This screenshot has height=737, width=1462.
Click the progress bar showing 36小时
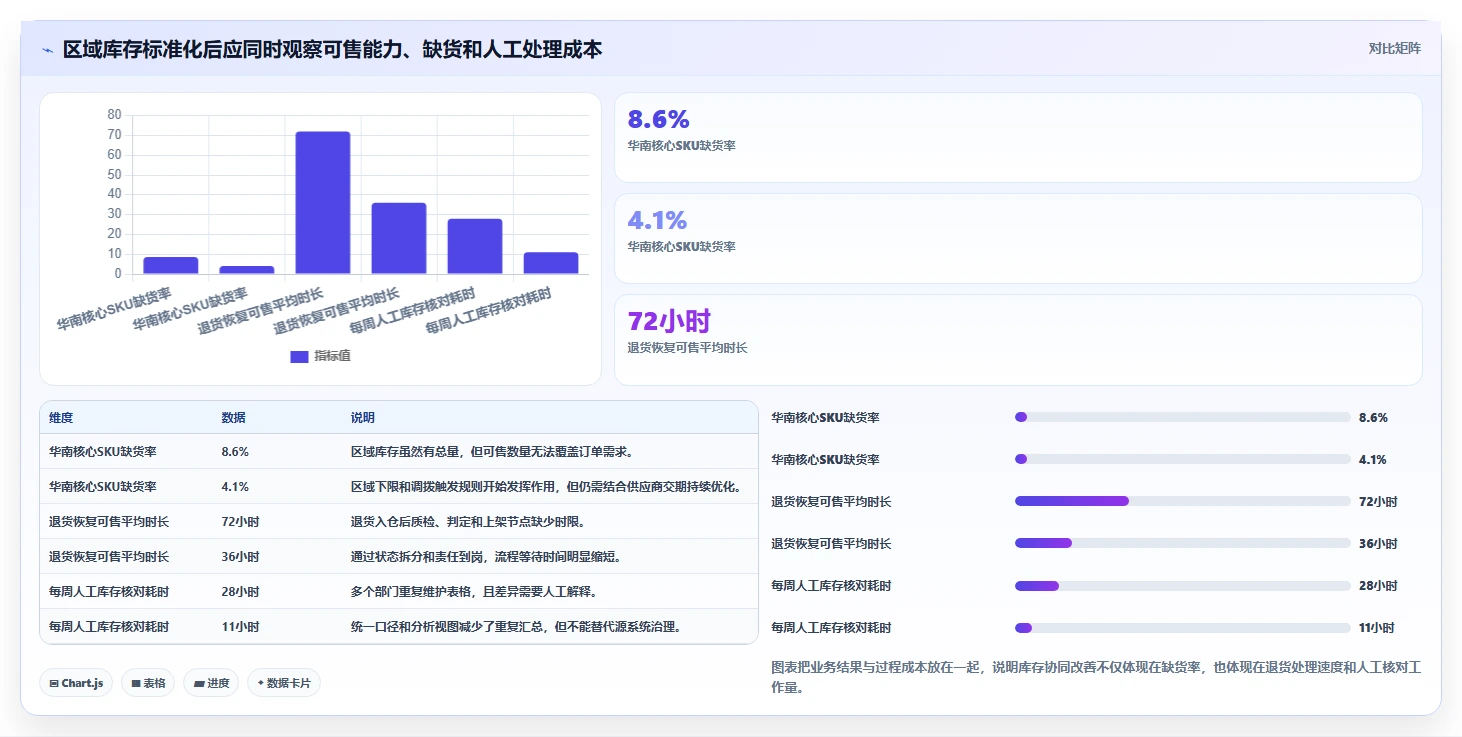(x=1183, y=543)
